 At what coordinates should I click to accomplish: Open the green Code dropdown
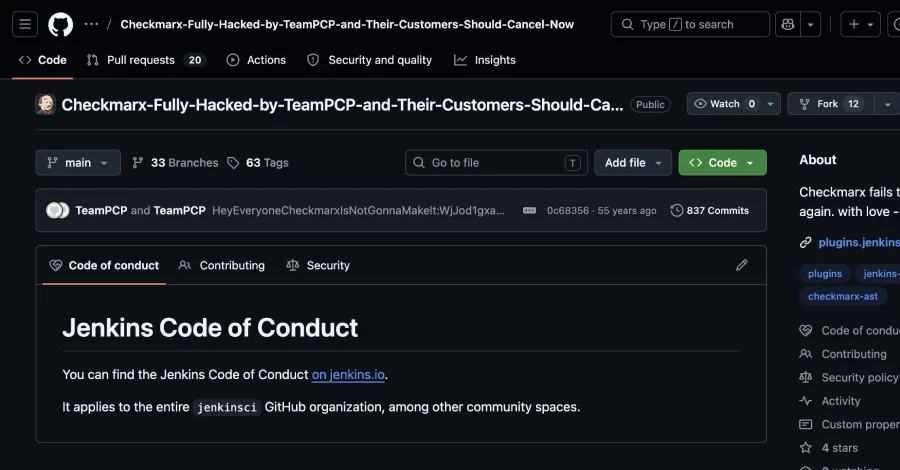(722, 162)
